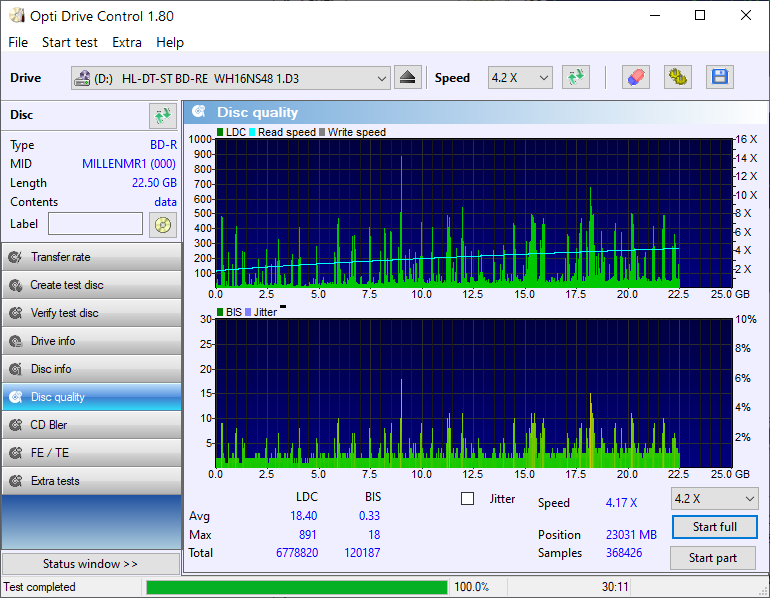Click the Start part button
The height and width of the screenshot is (598, 770).
coord(713,558)
